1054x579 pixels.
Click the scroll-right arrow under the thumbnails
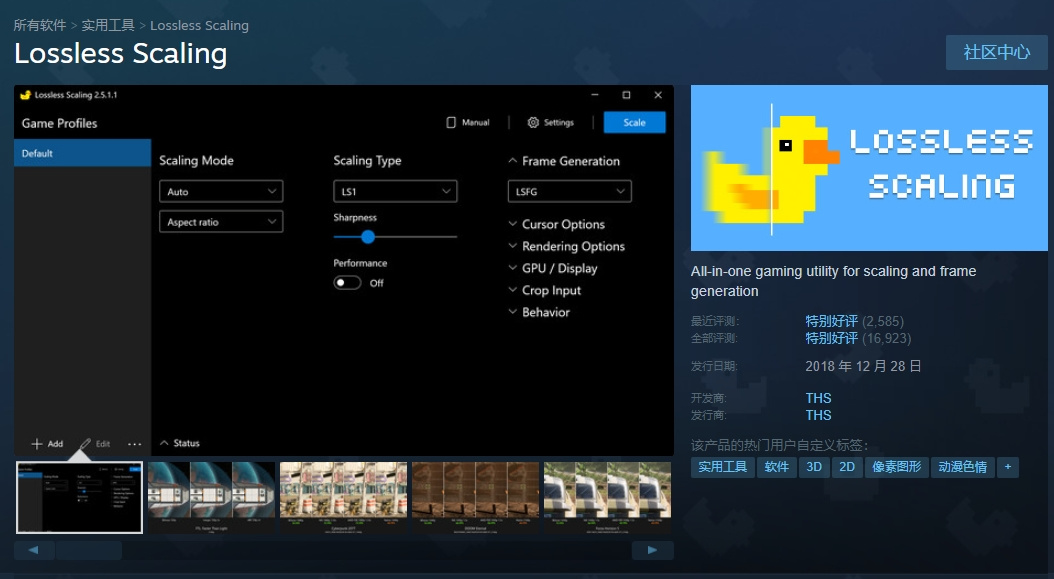click(x=652, y=550)
